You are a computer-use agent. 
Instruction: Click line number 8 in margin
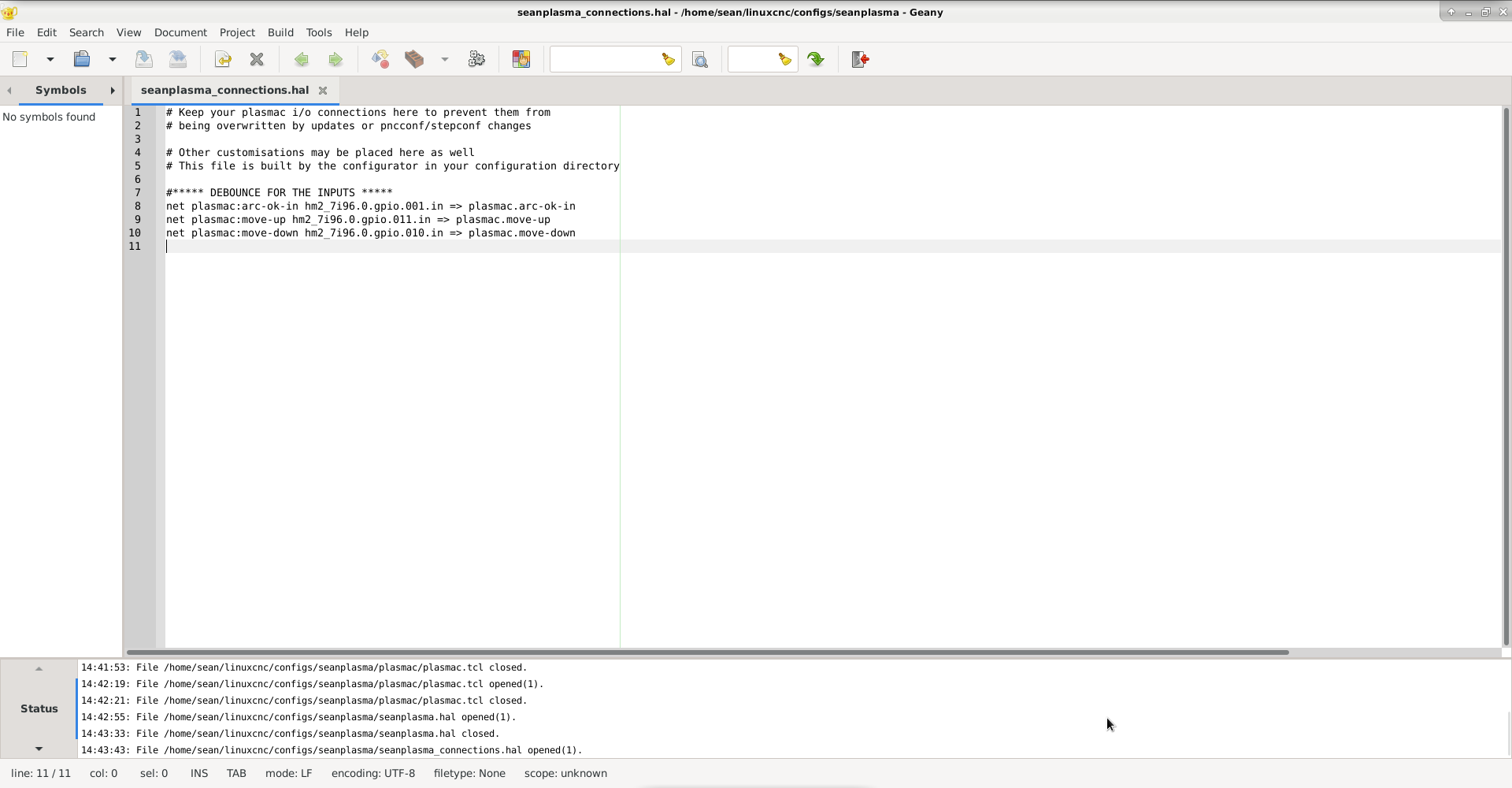(x=138, y=206)
